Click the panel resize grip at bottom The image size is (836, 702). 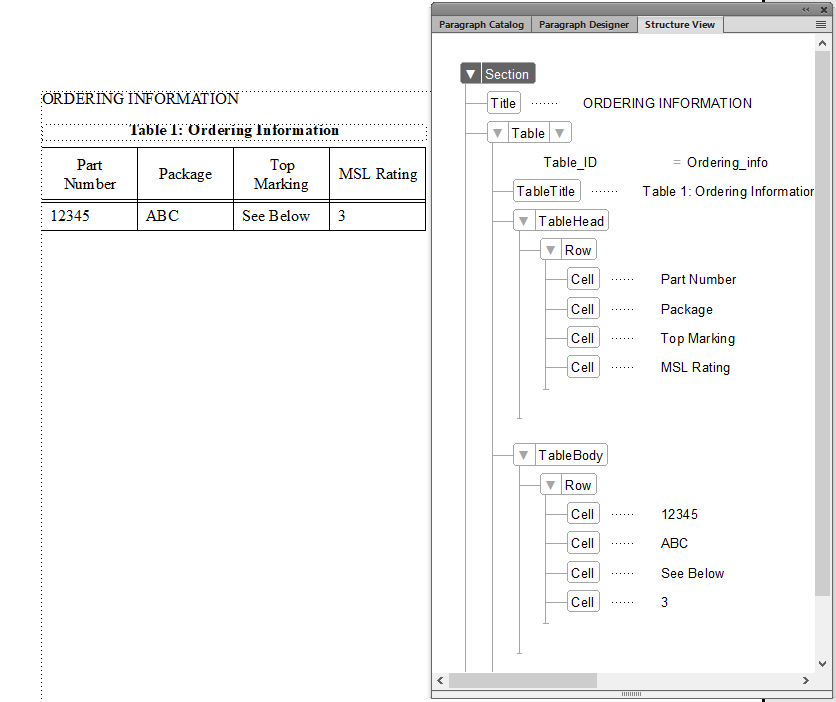point(631,694)
